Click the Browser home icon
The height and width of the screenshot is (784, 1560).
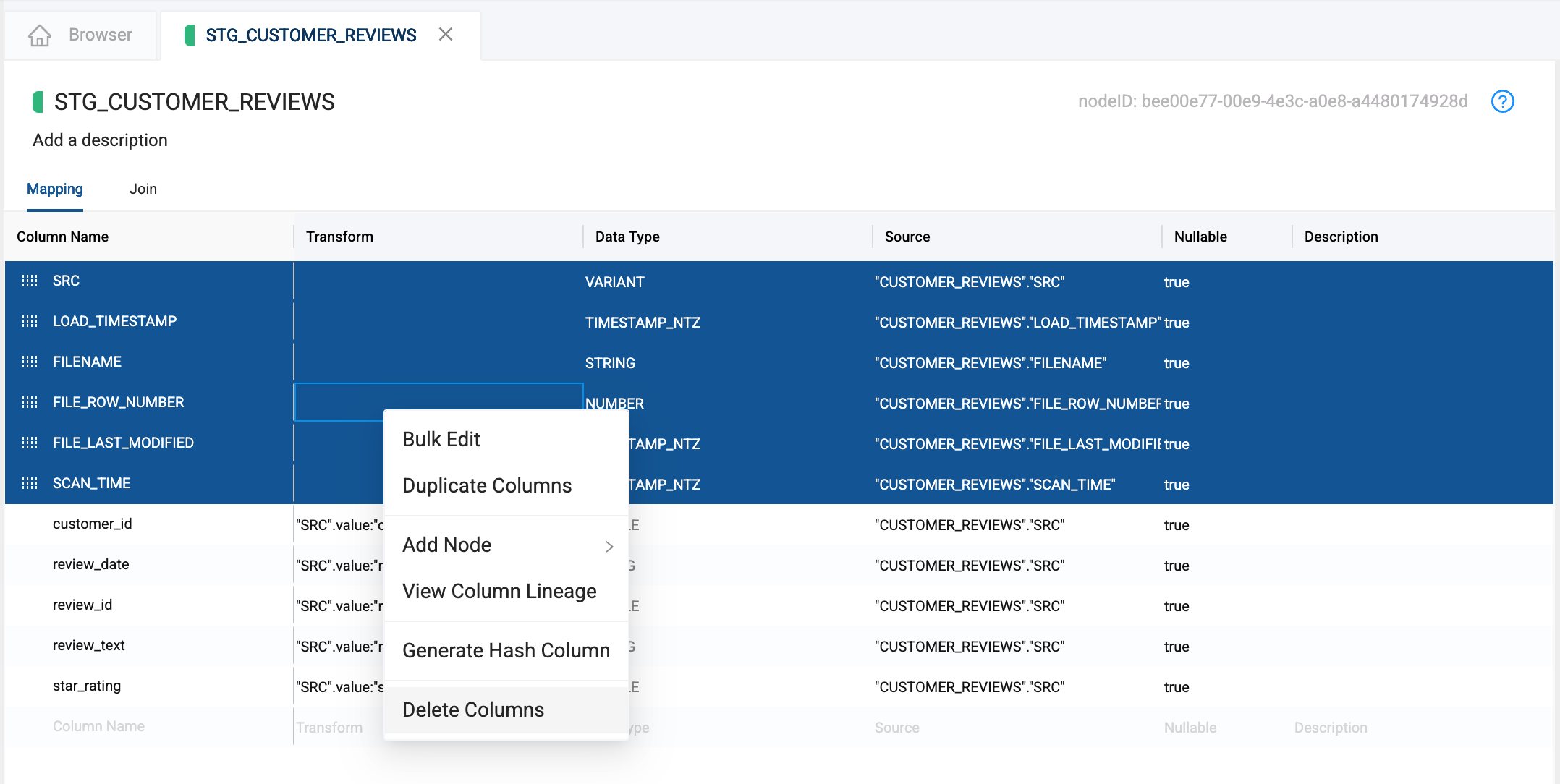point(40,35)
